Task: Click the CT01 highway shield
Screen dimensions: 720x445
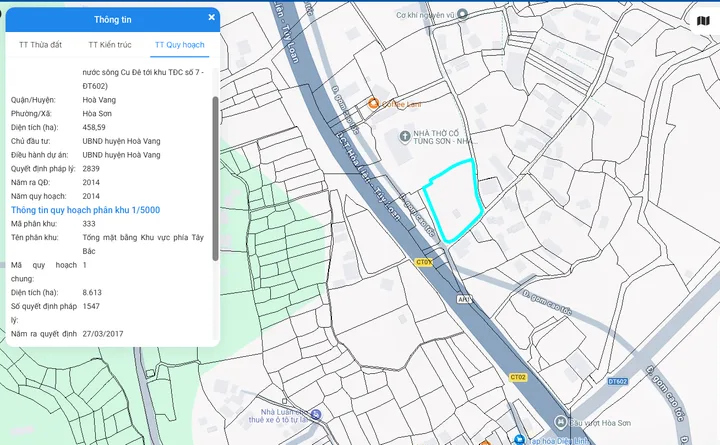Action: click(423, 262)
